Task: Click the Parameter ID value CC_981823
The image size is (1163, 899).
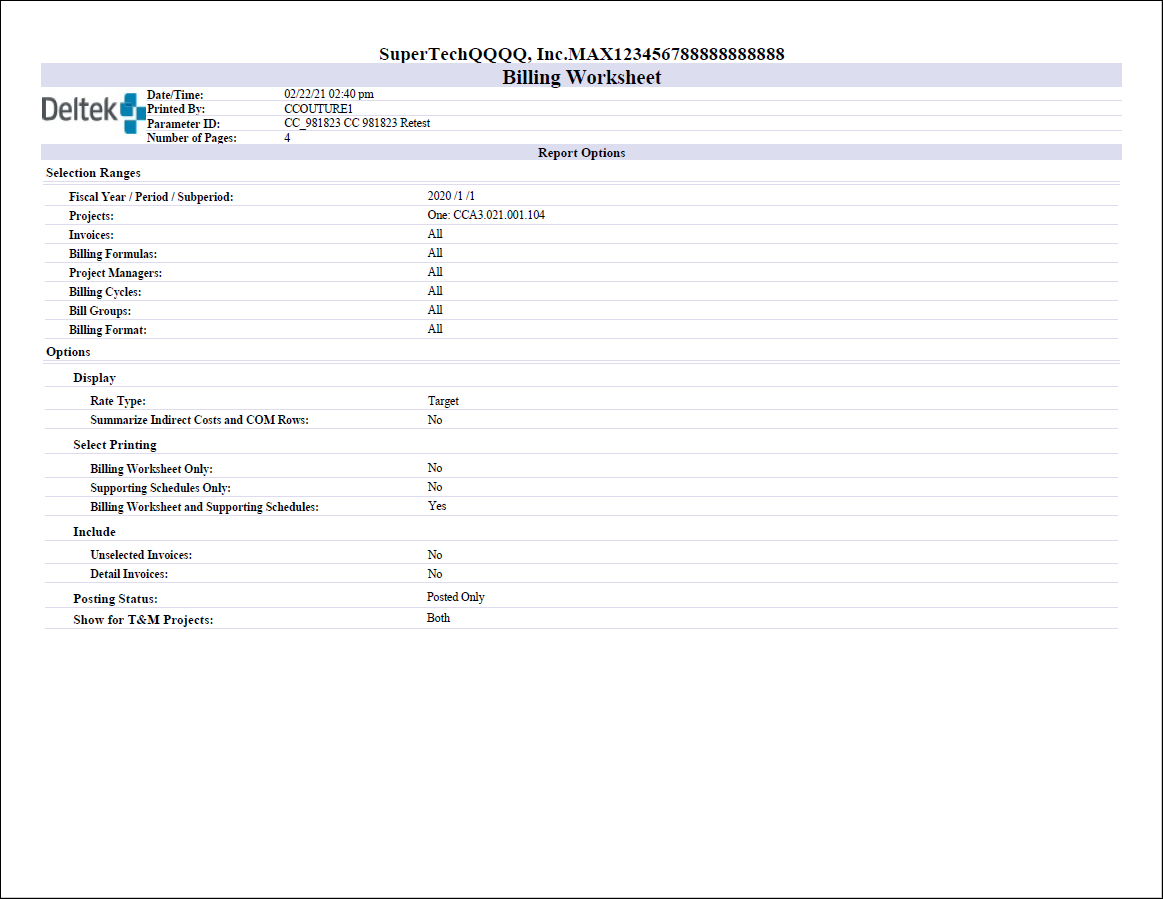Action: [x=357, y=123]
